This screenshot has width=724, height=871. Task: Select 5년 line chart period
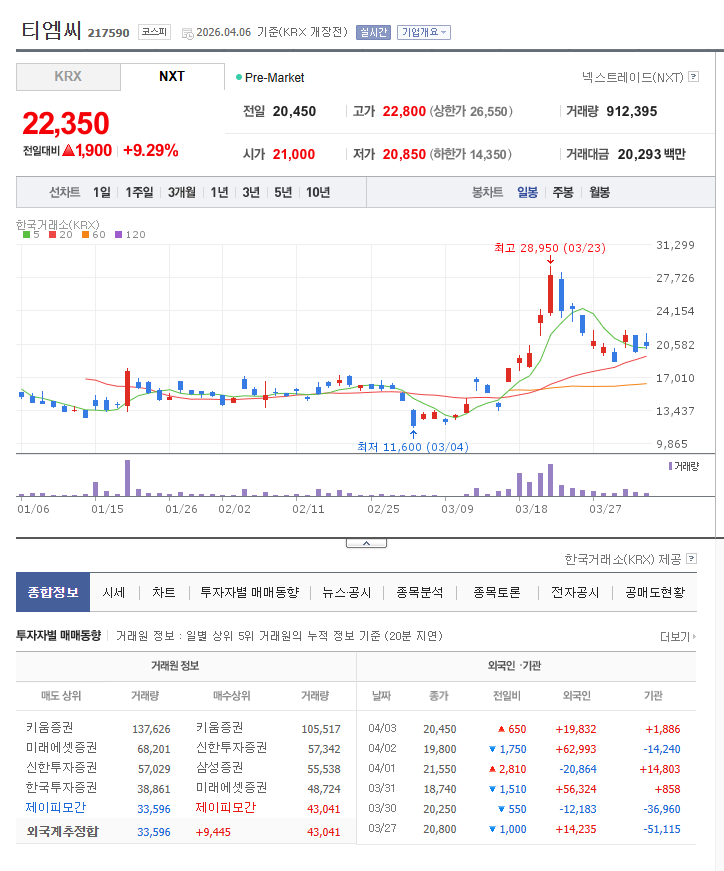coord(283,192)
